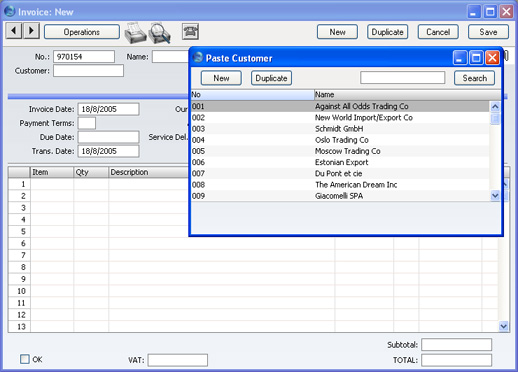Click the telephone icon in toolbar
The image size is (518, 372).
[x=191, y=32]
